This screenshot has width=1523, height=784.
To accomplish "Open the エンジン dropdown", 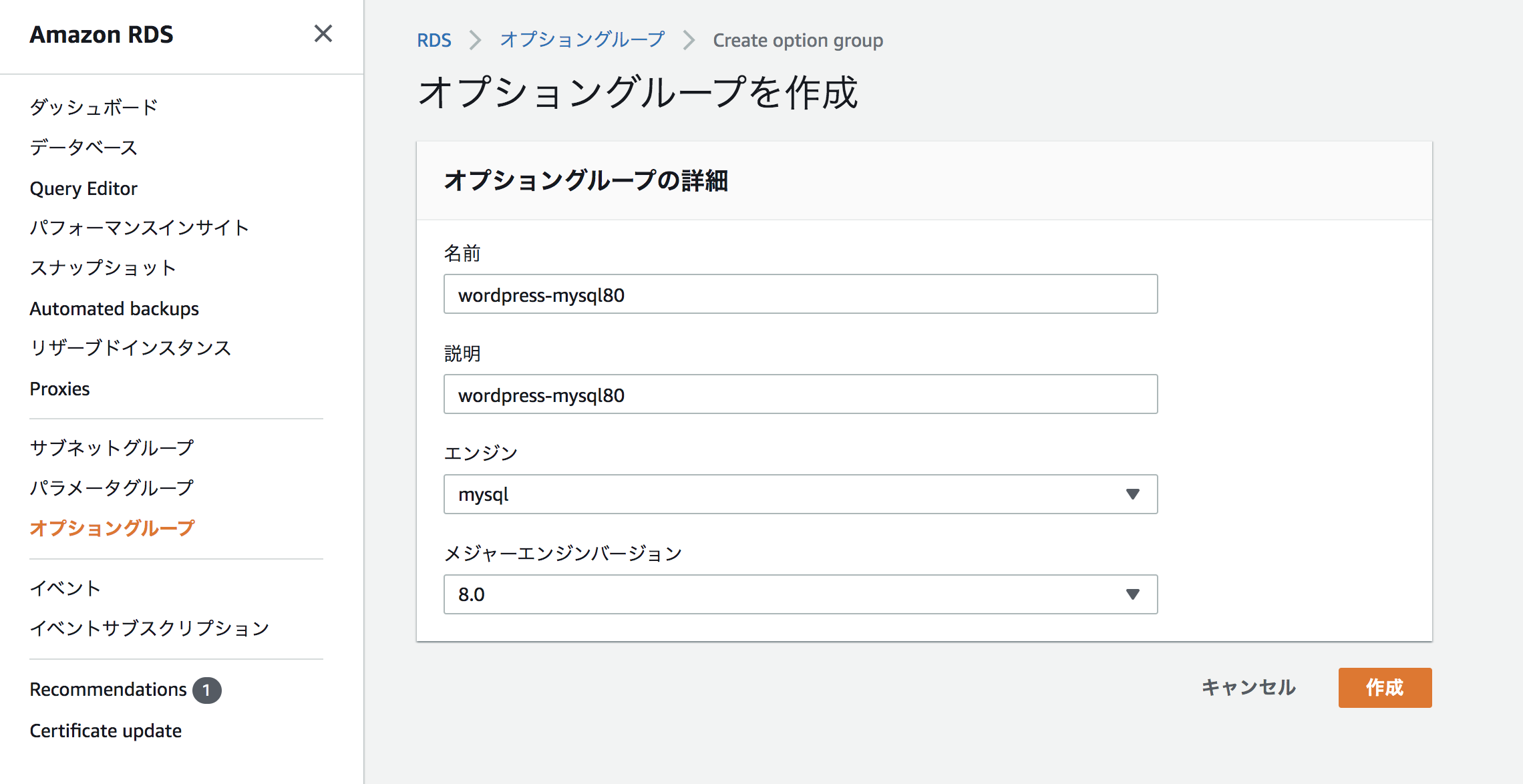I will (x=800, y=494).
